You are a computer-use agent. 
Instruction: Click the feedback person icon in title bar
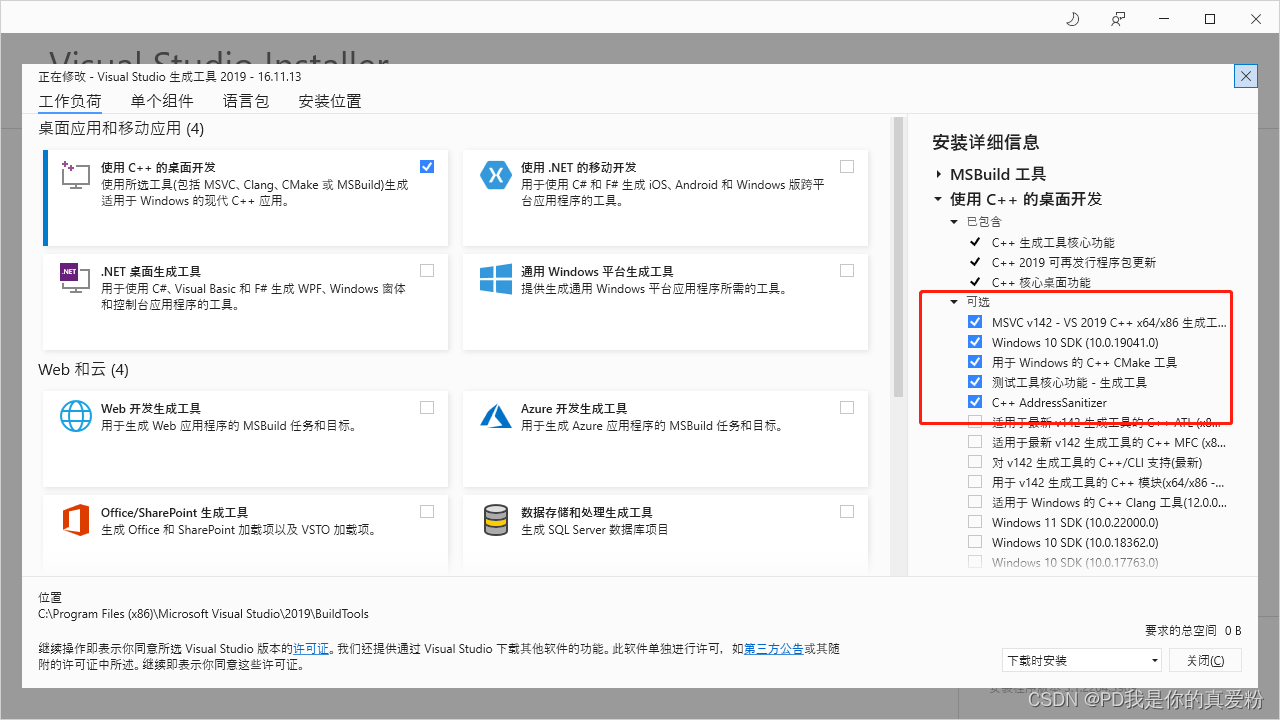point(1118,19)
